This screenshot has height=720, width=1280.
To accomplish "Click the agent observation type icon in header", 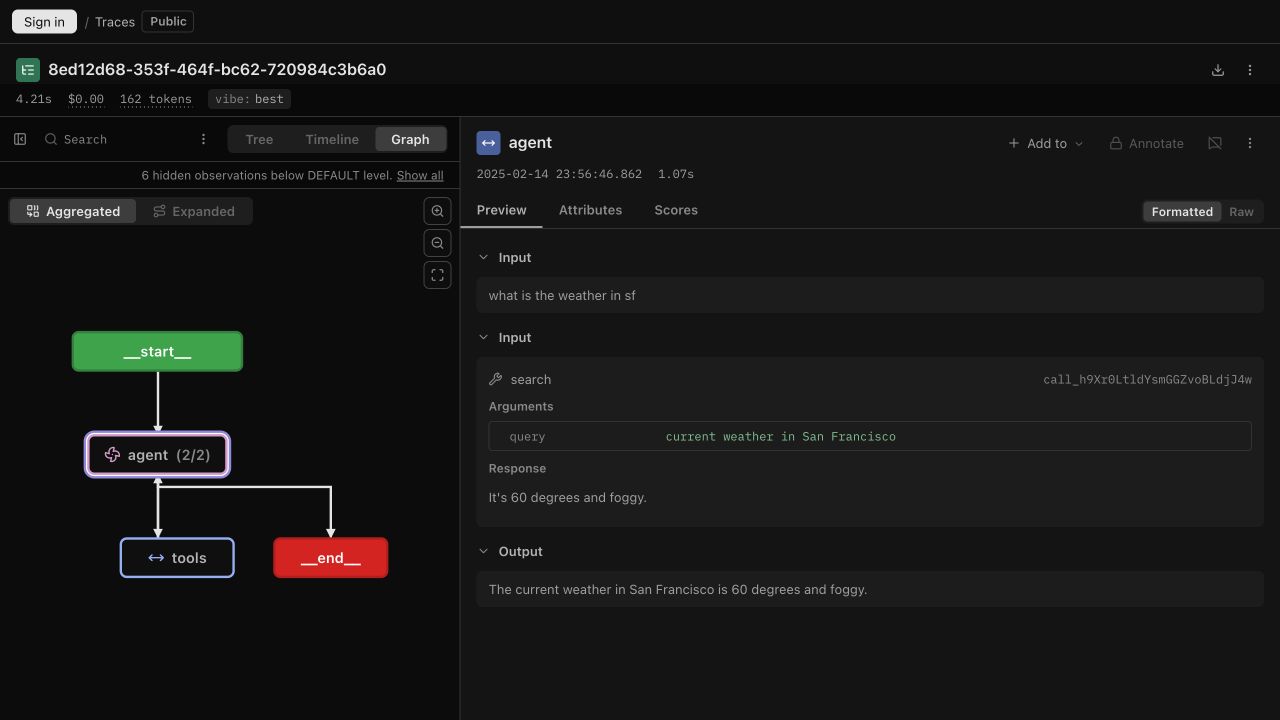I will (x=488, y=143).
